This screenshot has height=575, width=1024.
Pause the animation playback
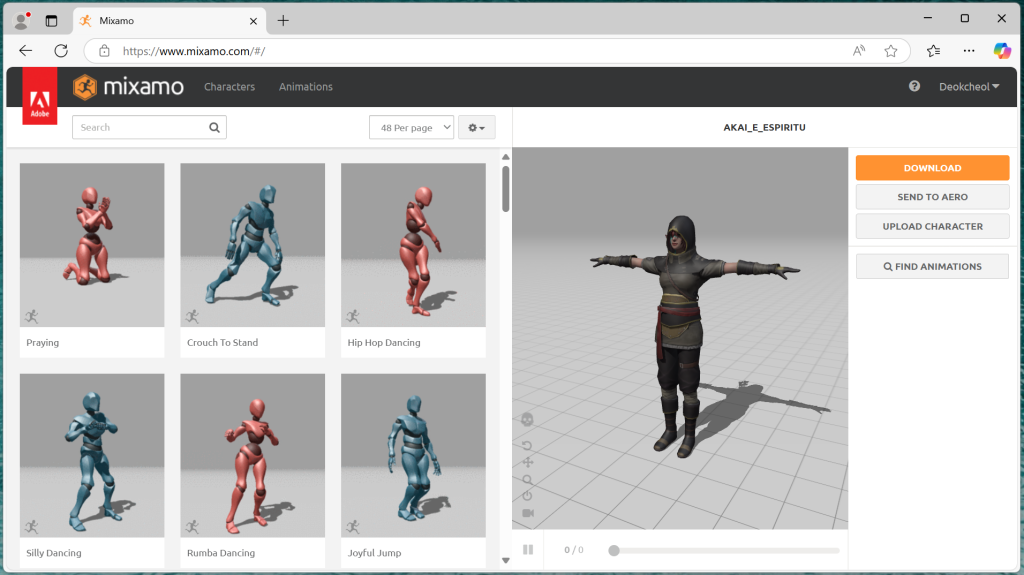528,550
